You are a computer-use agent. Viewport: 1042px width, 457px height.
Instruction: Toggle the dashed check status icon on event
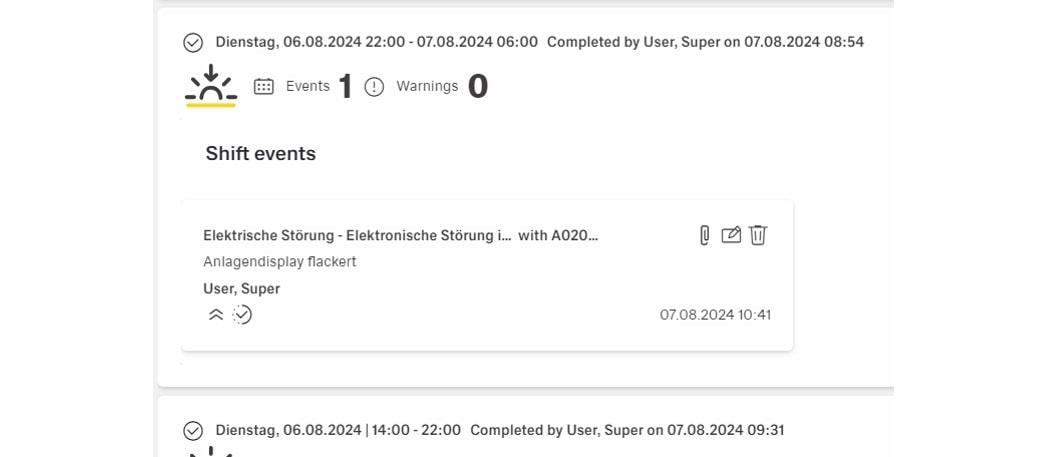pyautogui.click(x=242, y=315)
